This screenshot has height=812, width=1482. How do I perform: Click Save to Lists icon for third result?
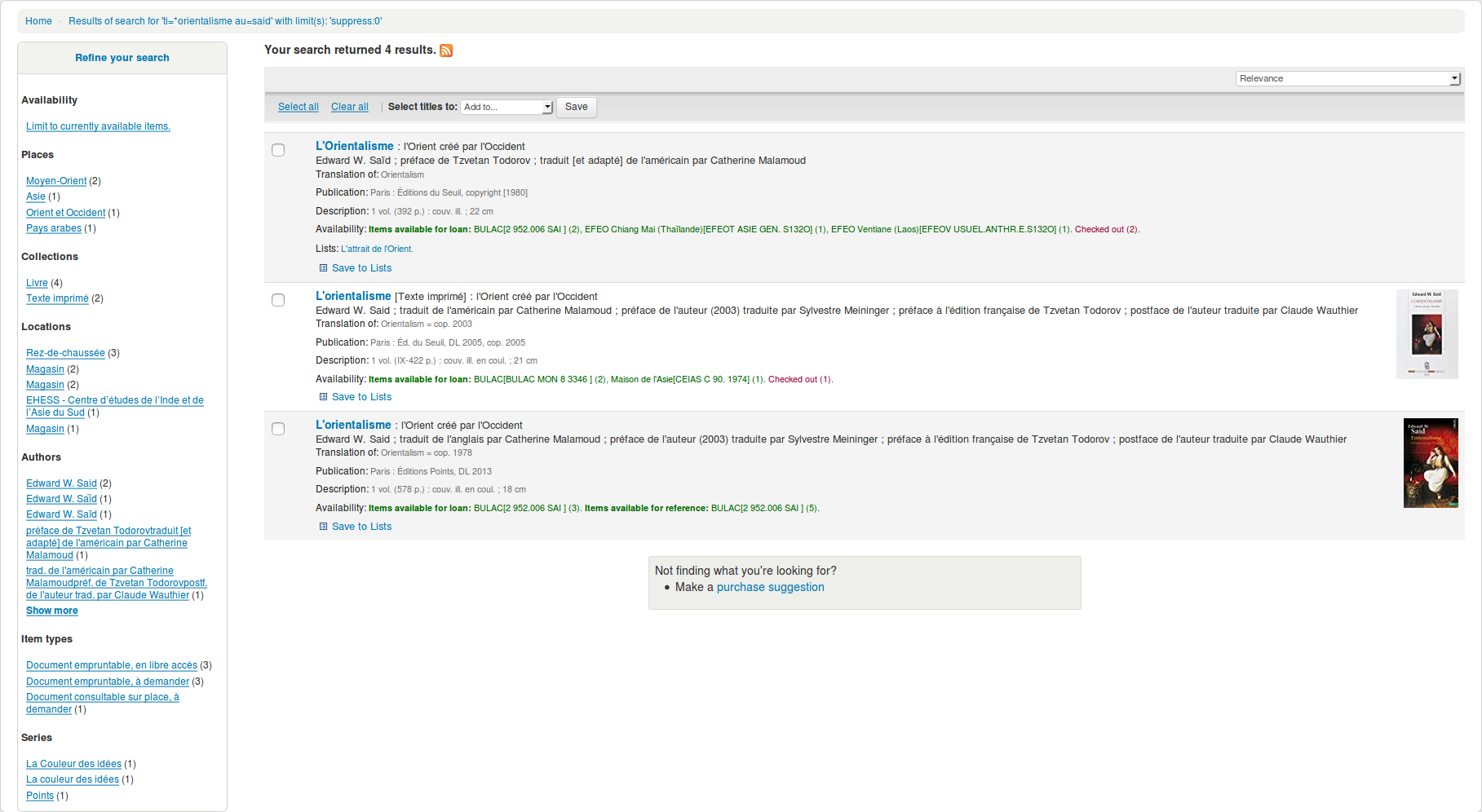[x=323, y=527]
